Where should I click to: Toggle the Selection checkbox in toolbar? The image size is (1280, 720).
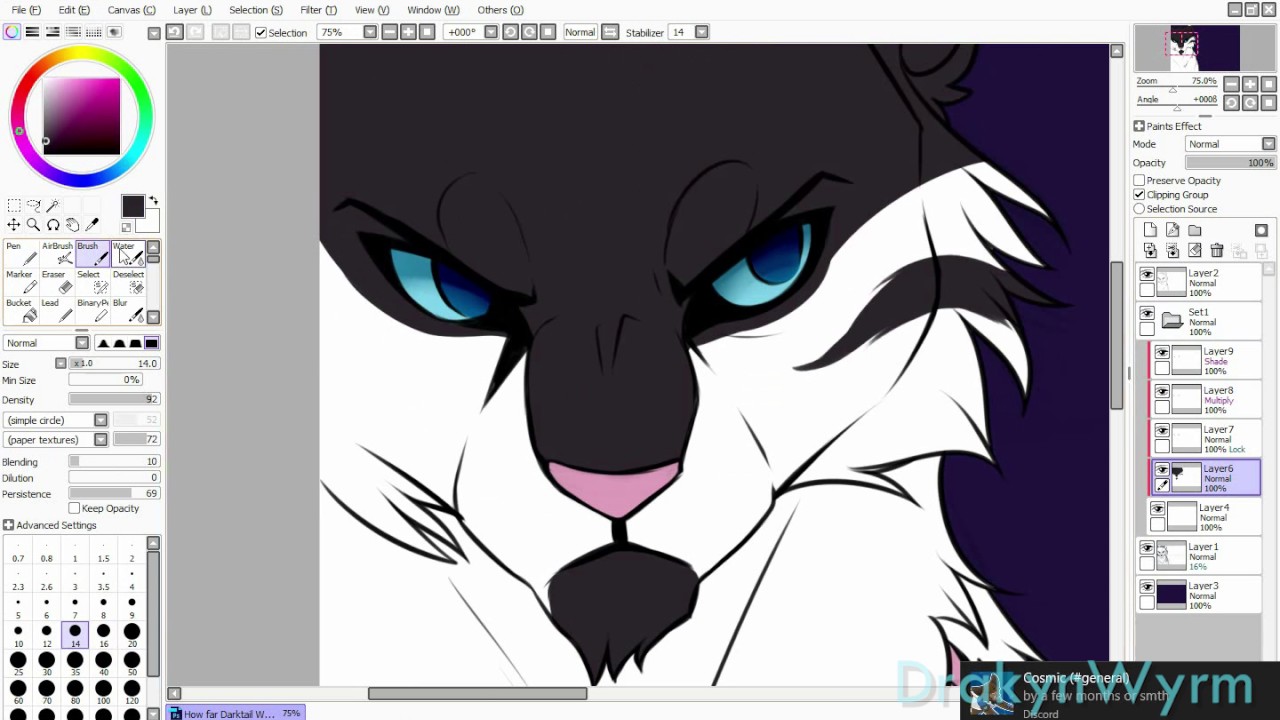click(x=261, y=33)
